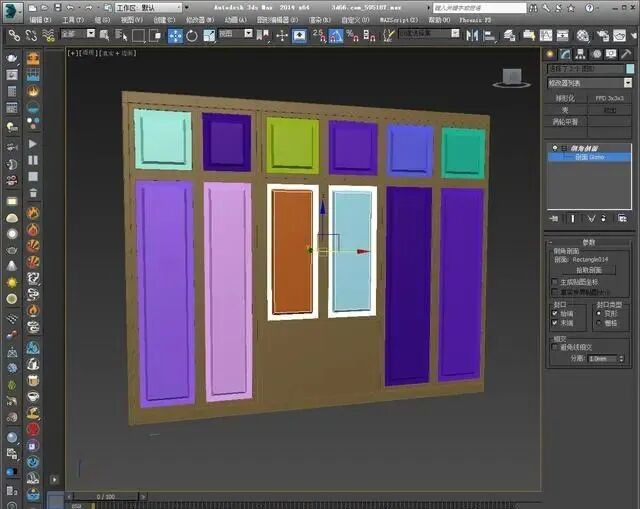
Task: Click Configure Modifier Sets icon
Action: 622,219
